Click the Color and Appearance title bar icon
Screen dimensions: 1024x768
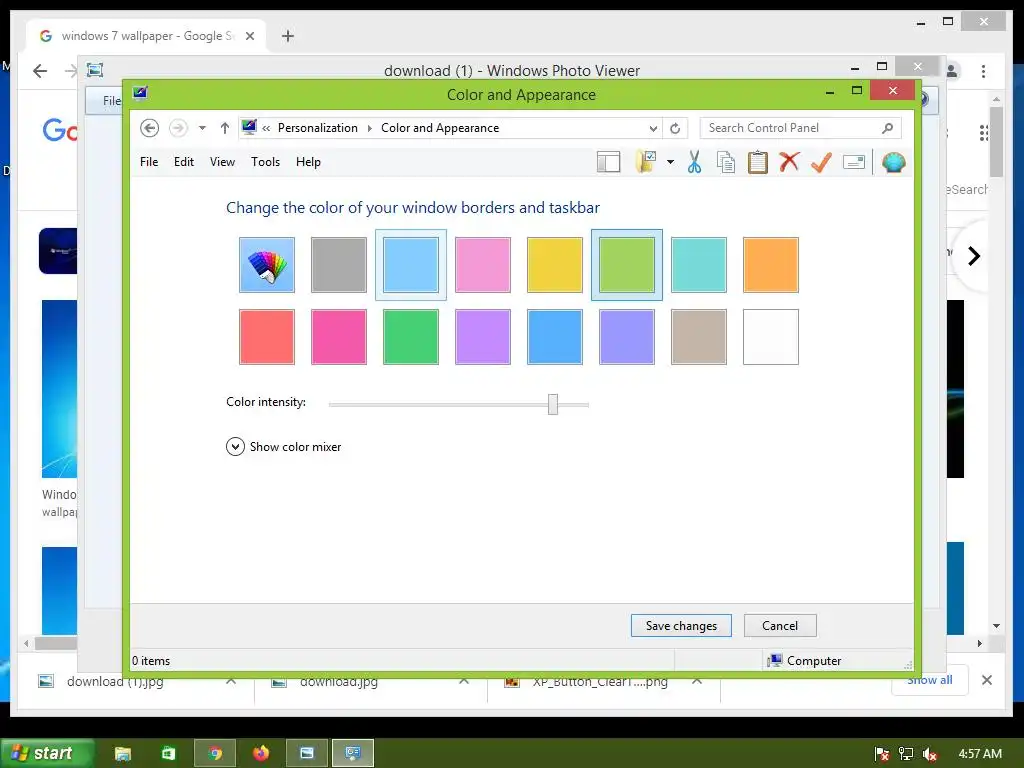[140, 93]
